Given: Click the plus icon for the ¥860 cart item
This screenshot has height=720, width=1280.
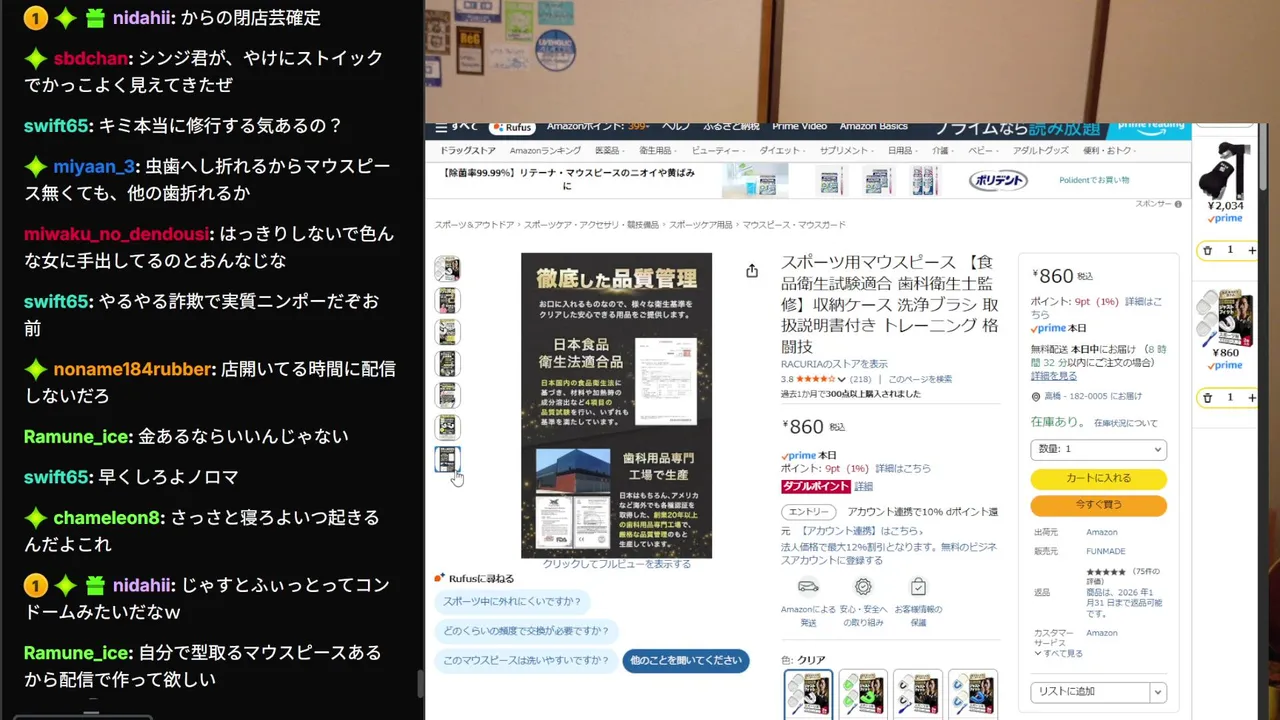Looking at the screenshot, I should (1251, 397).
